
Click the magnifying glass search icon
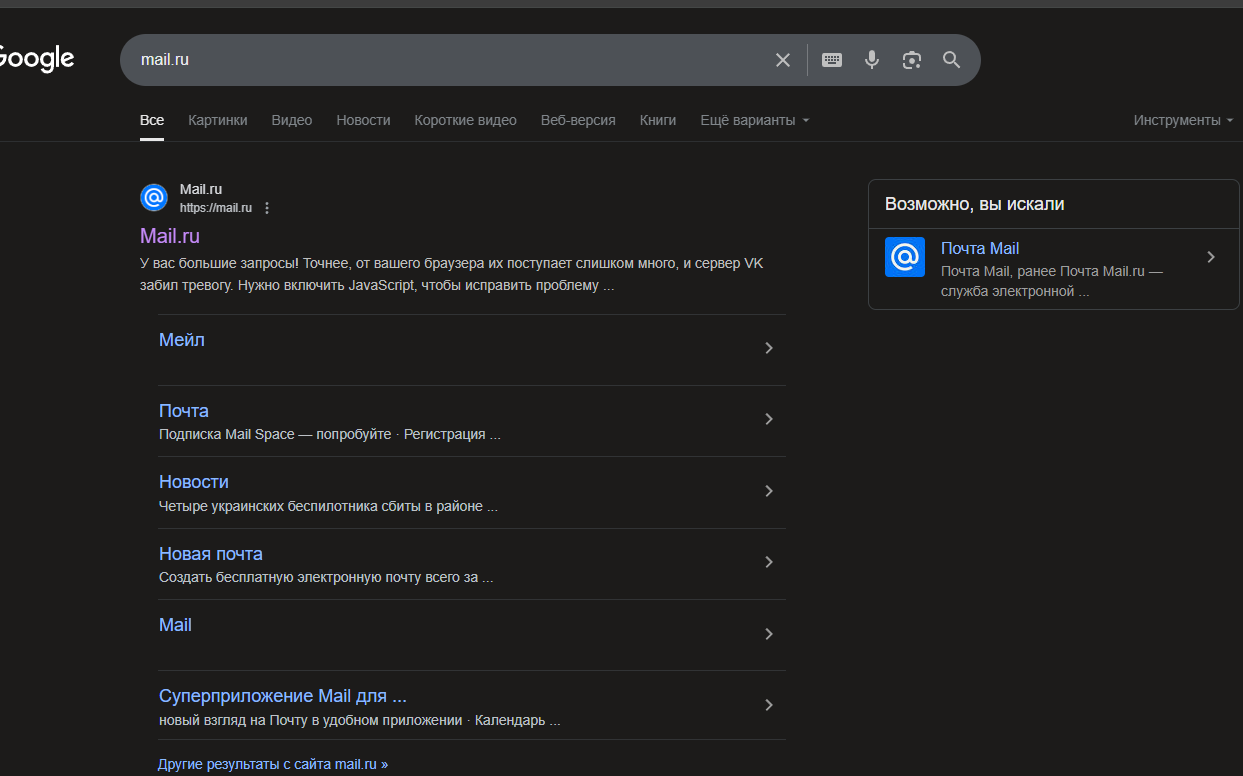(951, 60)
